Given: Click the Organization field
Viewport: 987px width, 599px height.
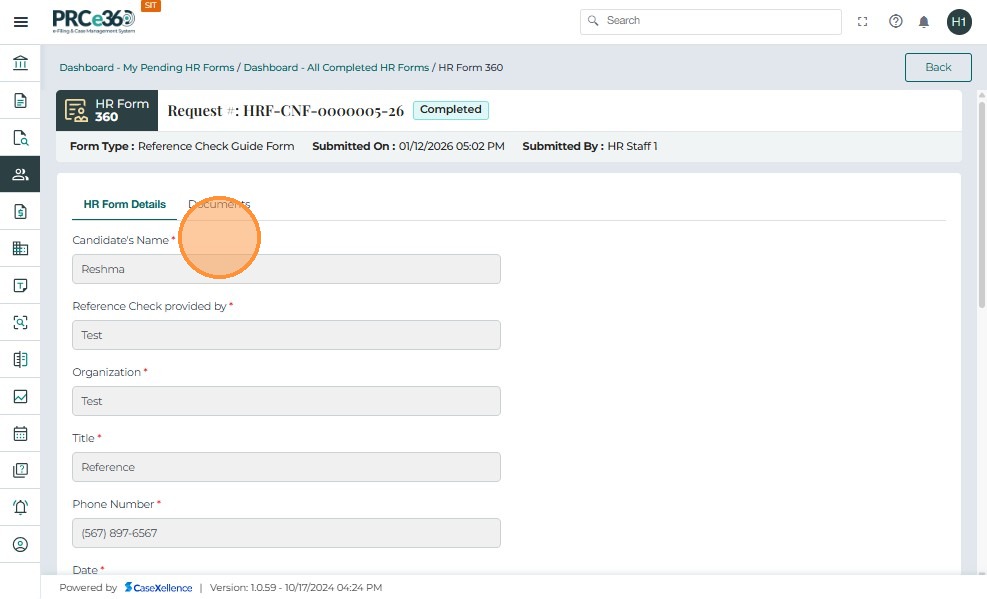Looking at the screenshot, I should [286, 401].
